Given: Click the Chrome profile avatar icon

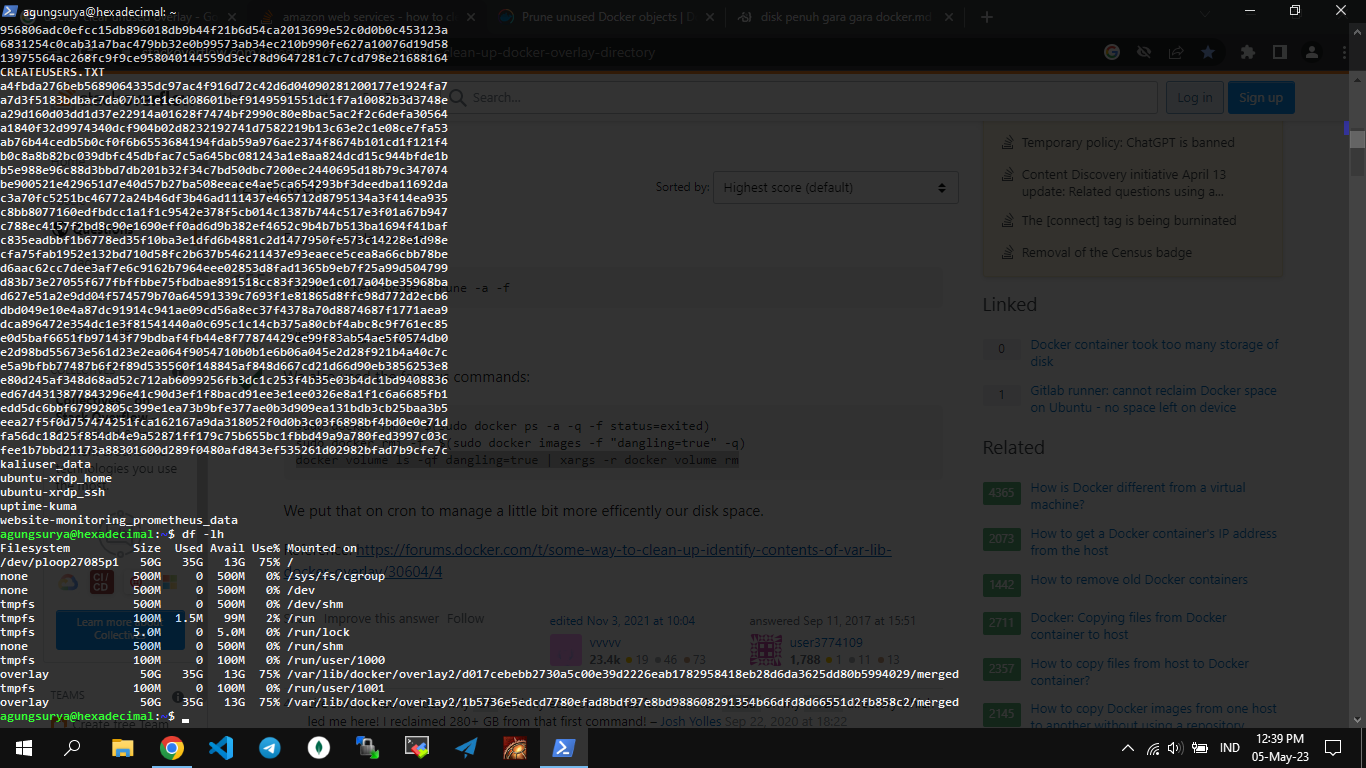Looking at the screenshot, I should [1312, 52].
